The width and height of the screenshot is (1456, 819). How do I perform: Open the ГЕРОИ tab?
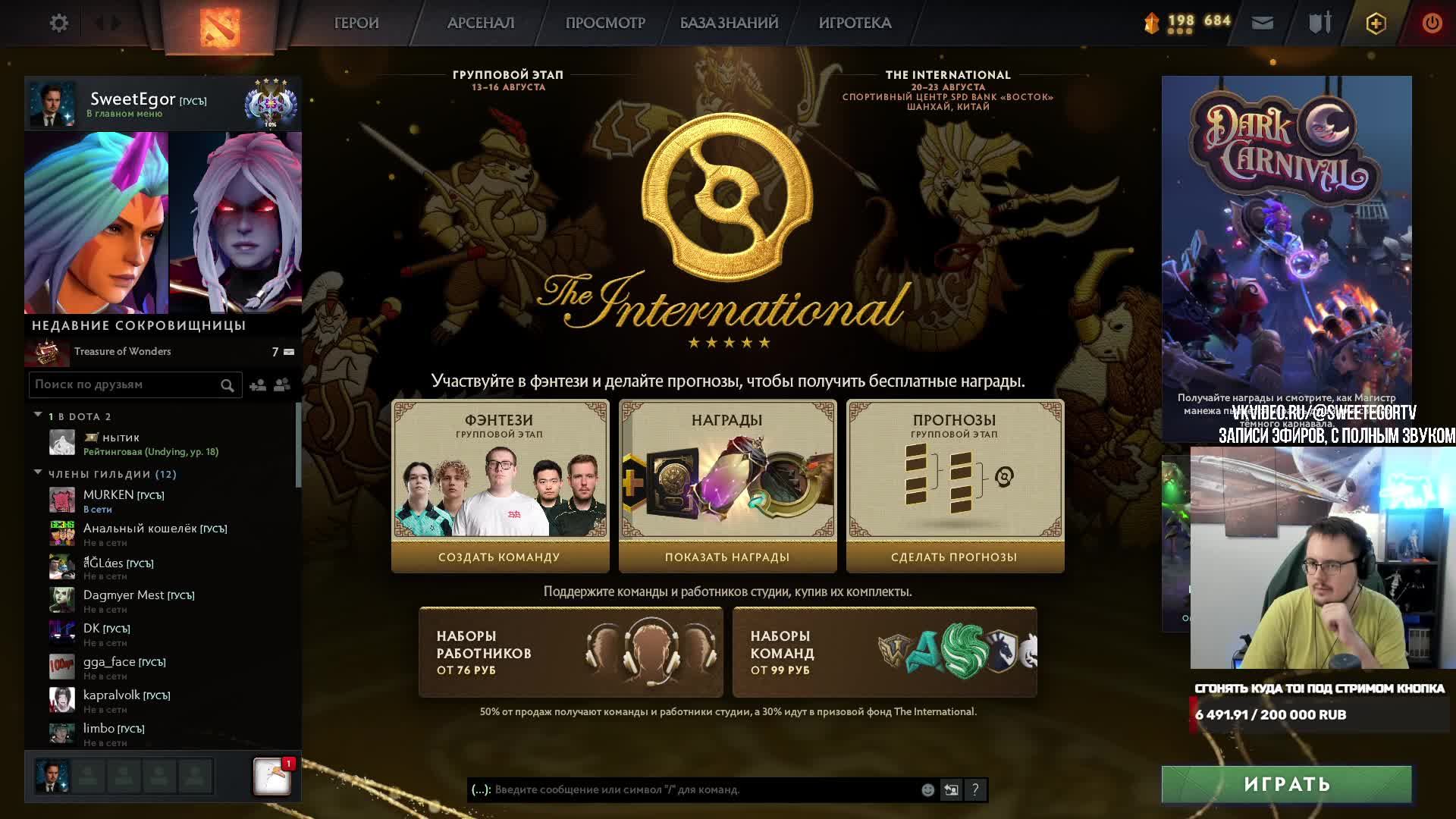click(x=356, y=24)
